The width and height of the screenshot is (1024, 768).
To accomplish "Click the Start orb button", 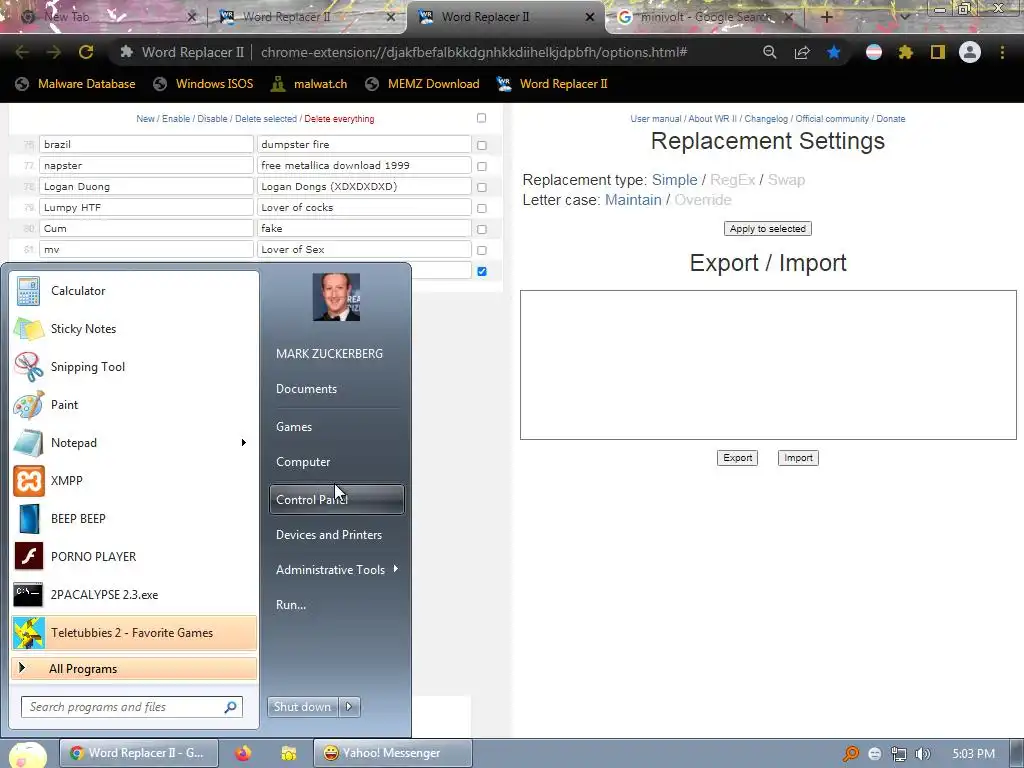I will coord(27,754).
